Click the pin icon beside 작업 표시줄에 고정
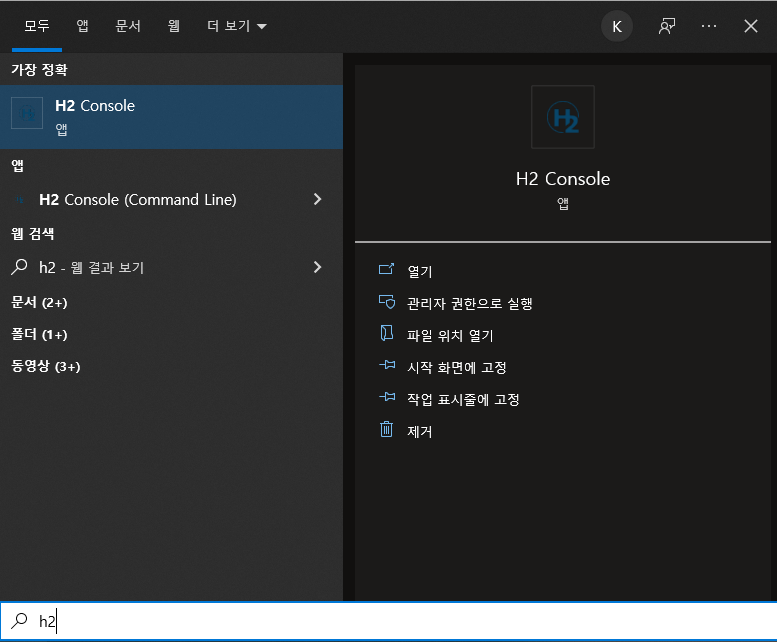The image size is (777, 642). click(387, 397)
